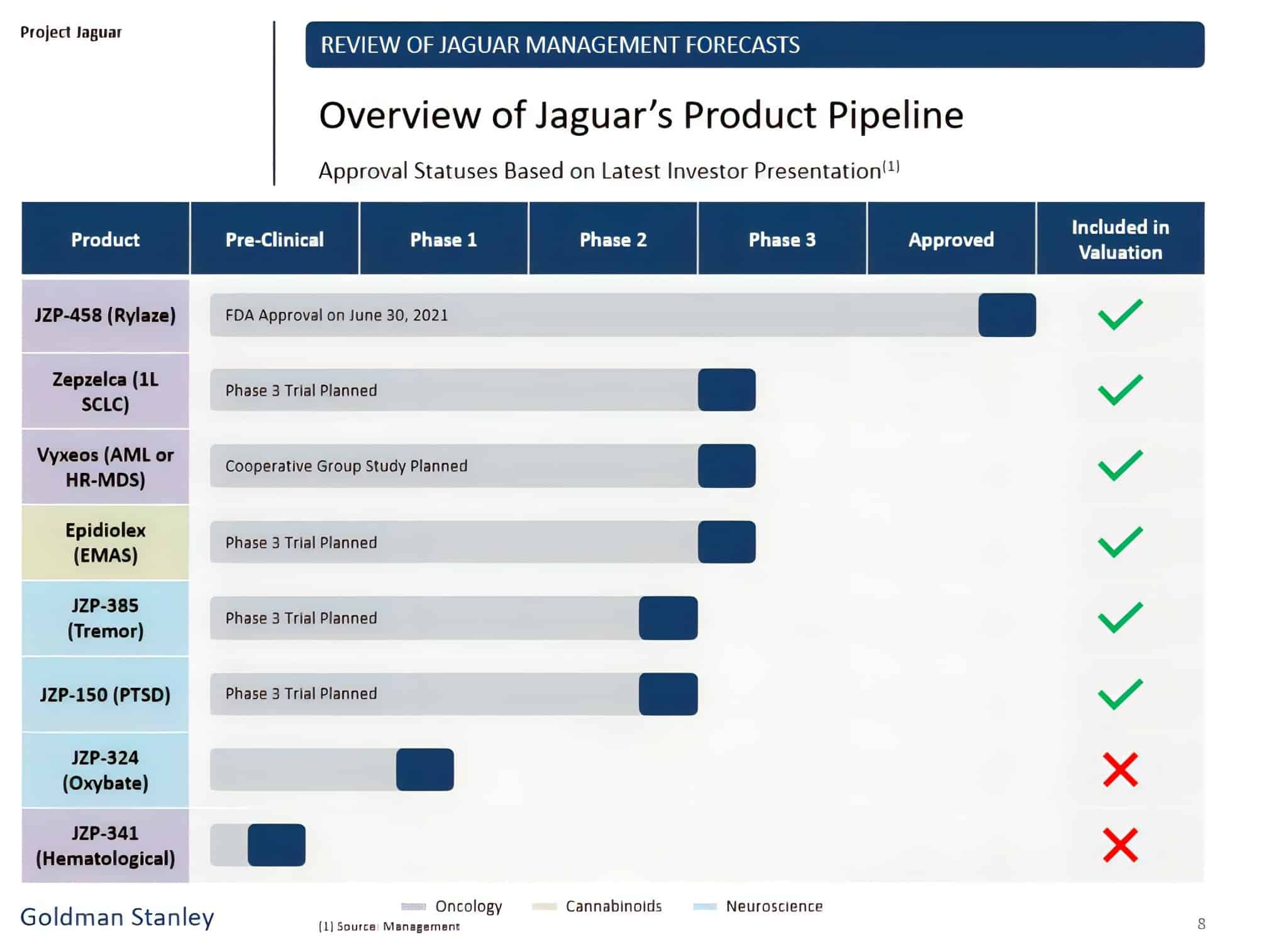Screen dimensions: 1269x952
Task: Click the checkmark next to JZP-150 (PTSD)
Action: pos(1119,694)
